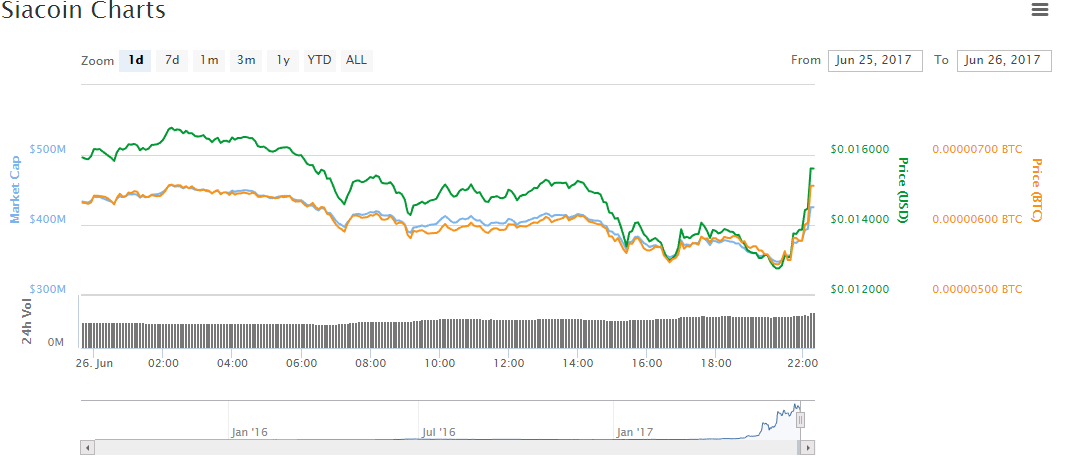Viewport: 1082px width, 458px height.
Task: Click the 08:00 time axis label
Action: pyautogui.click(x=371, y=362)
